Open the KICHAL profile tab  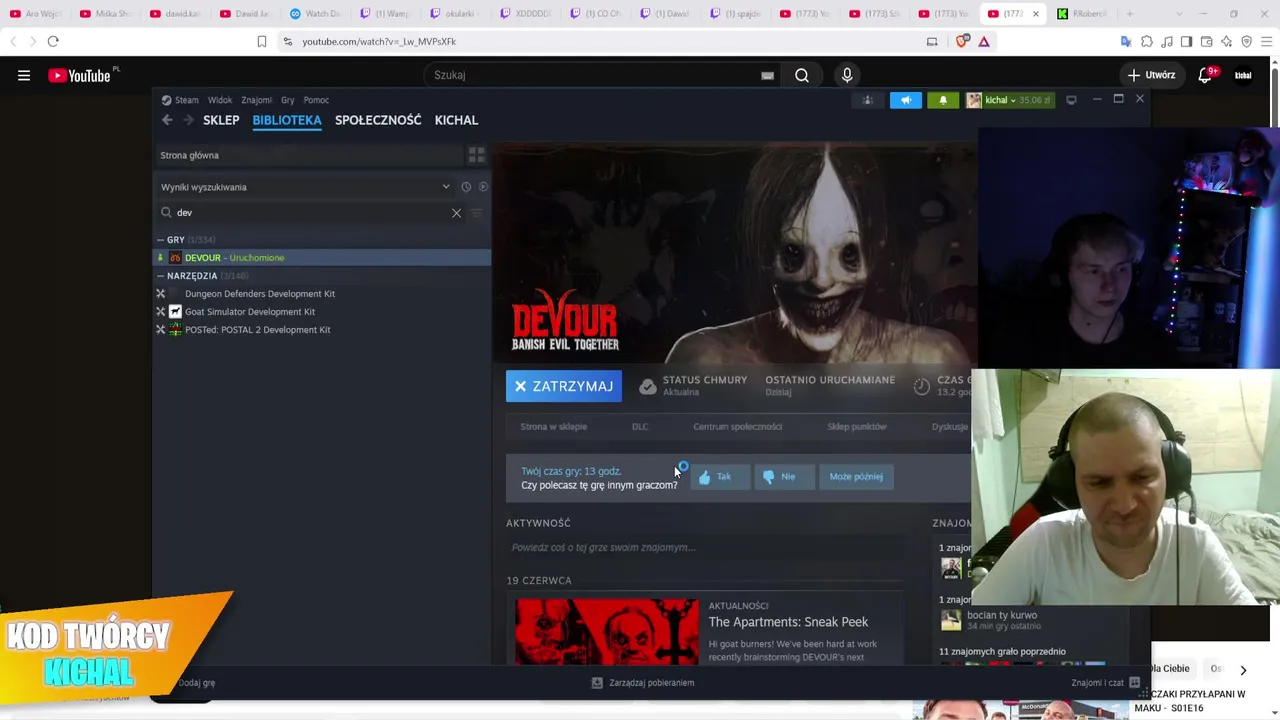tap(456, 120)
